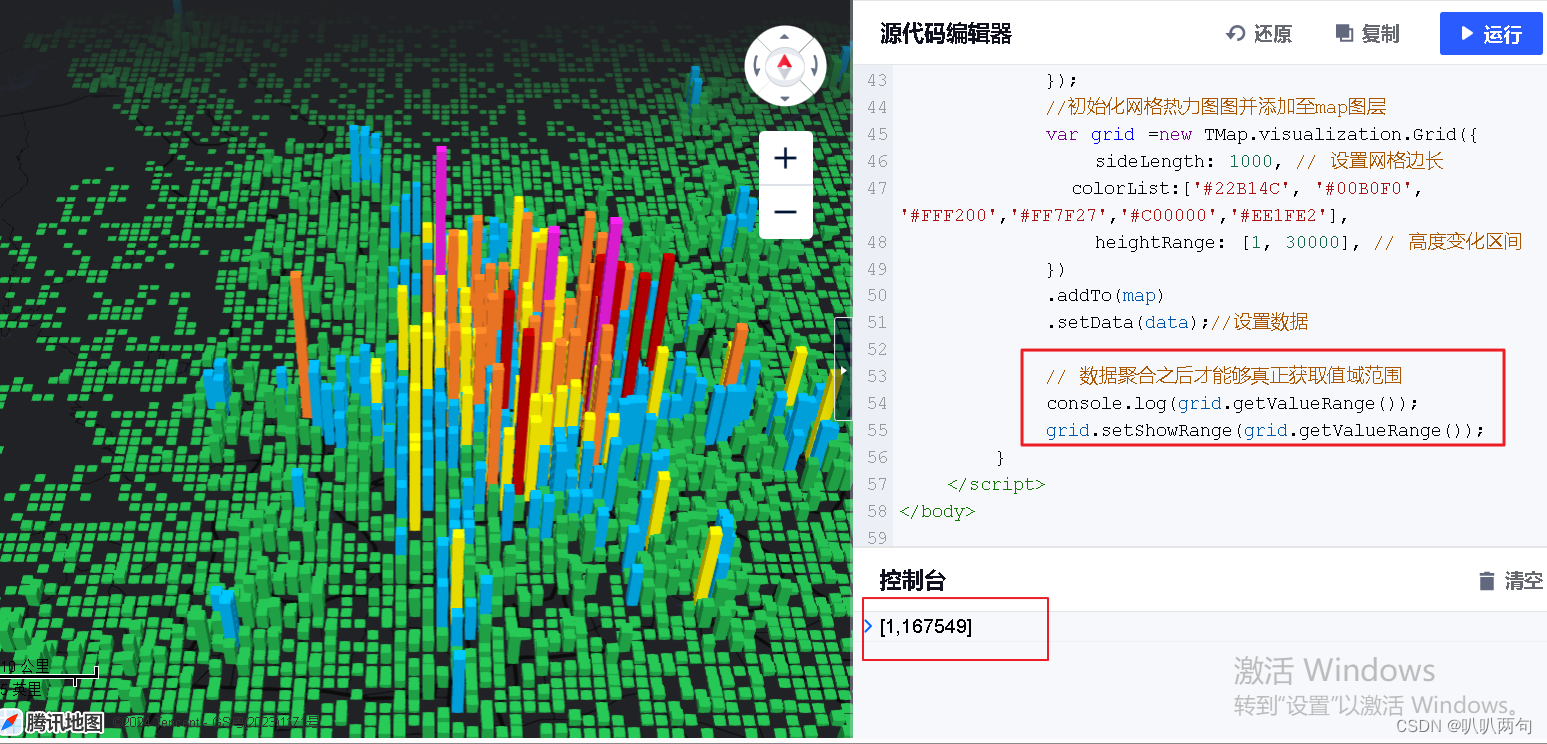Run the code with 运行 button
Image resolution: width=1547 pixels, height=744 pixels.
click(1491, 34)
